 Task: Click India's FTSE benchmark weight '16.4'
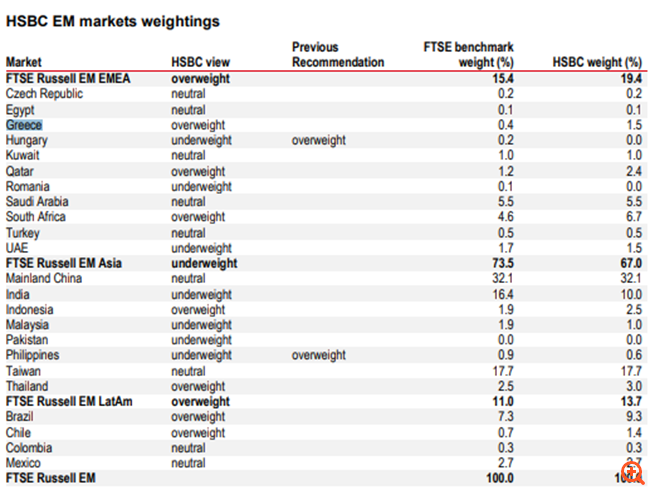[x=503, y=294]
